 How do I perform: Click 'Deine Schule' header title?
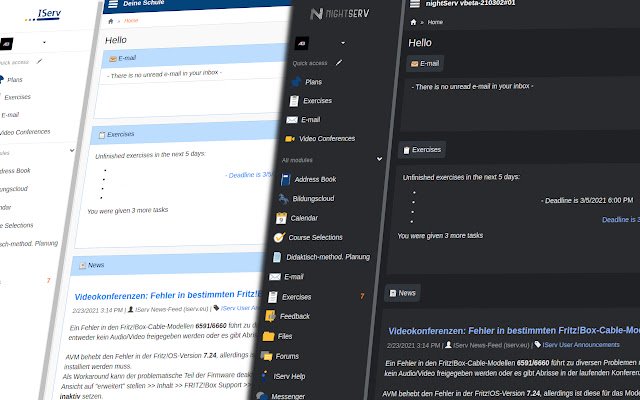[144, 3]
